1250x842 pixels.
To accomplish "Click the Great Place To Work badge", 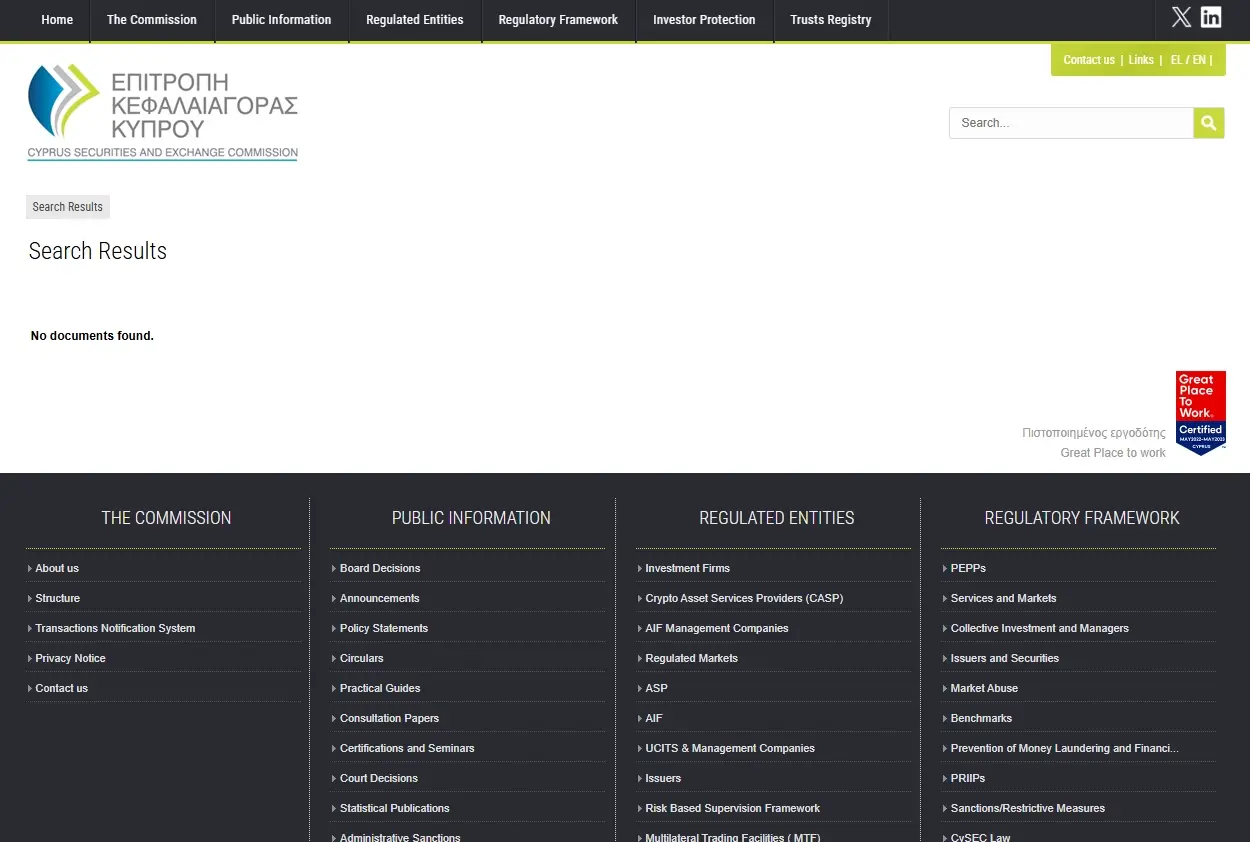I will coord(1200,413).
